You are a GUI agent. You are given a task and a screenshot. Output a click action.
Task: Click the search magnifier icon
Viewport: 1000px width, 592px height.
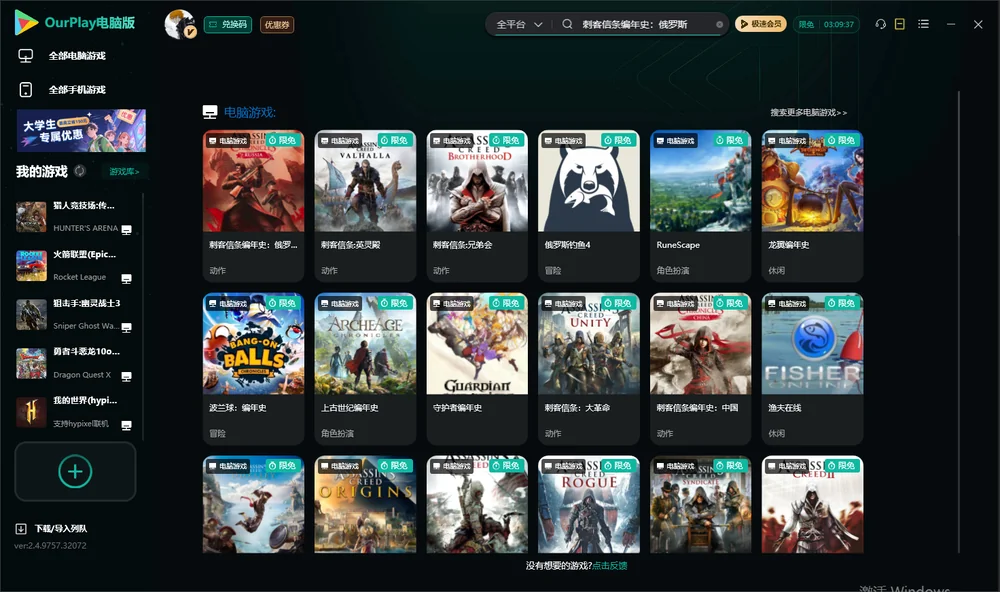pos(567,24)
